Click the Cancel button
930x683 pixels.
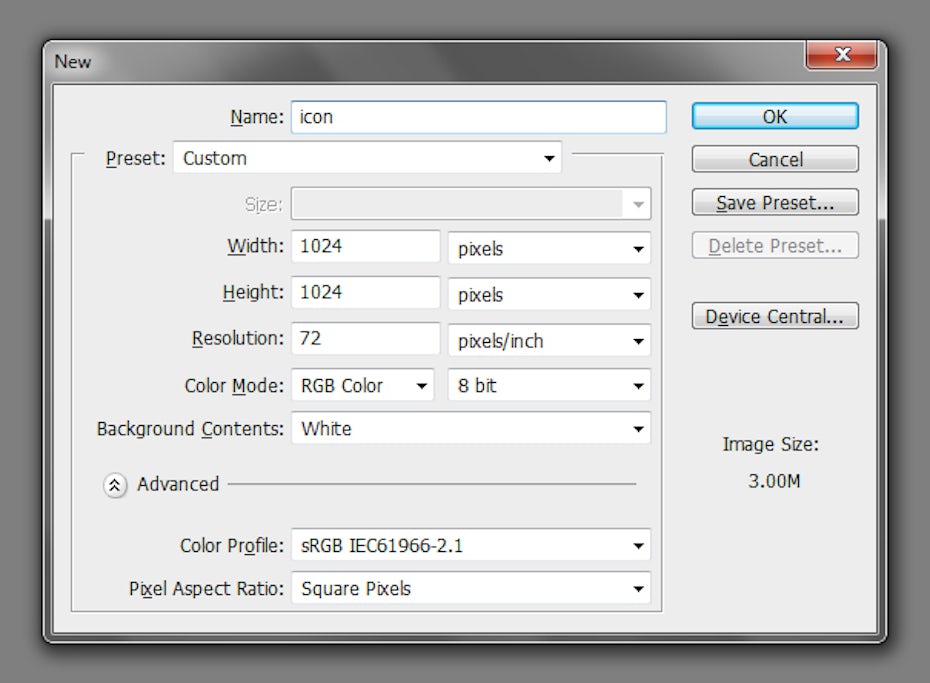coord(774,160)
